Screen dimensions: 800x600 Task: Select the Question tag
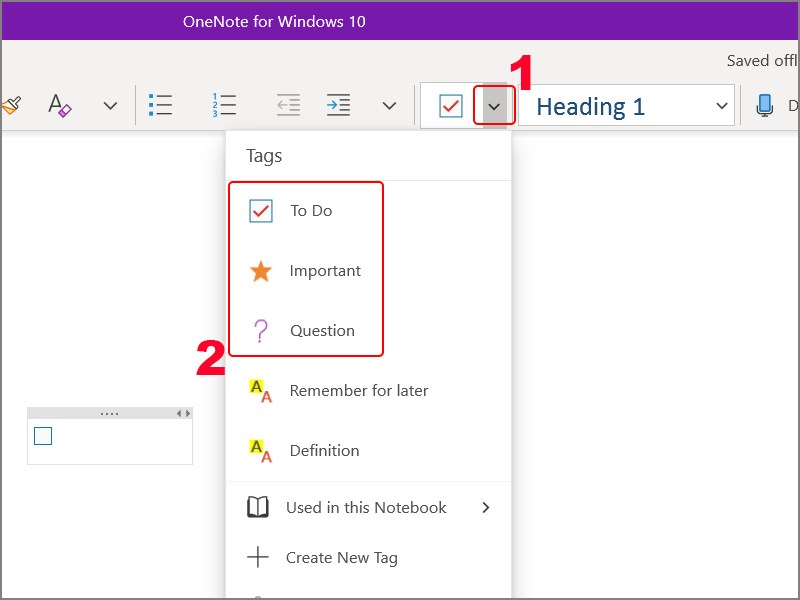(x=368, y=331)
